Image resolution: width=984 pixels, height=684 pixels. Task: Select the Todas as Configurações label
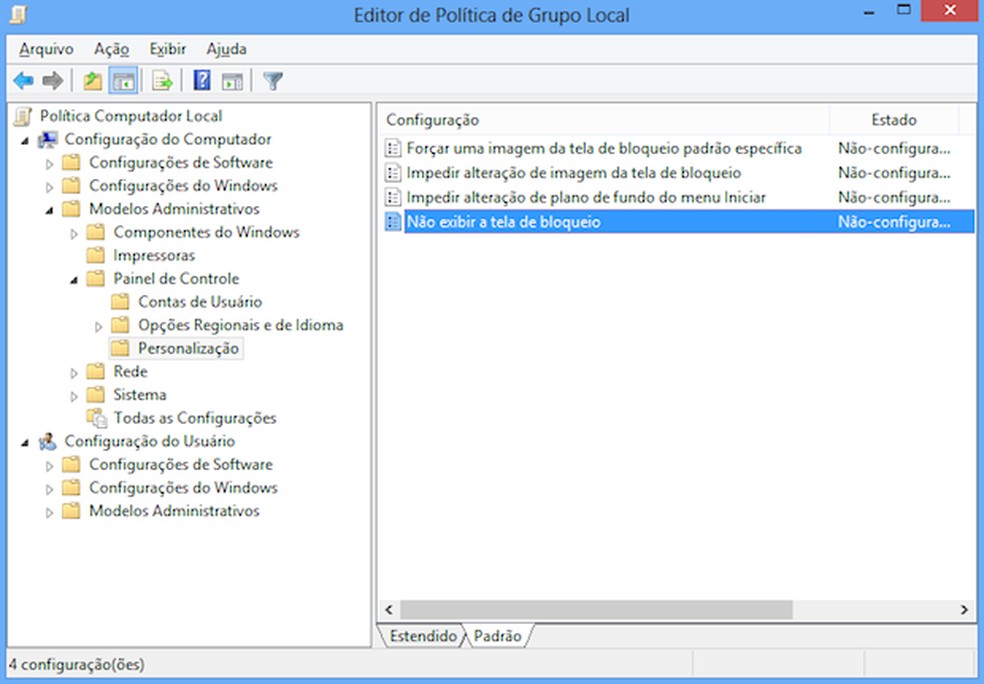[x=195, y=418]
